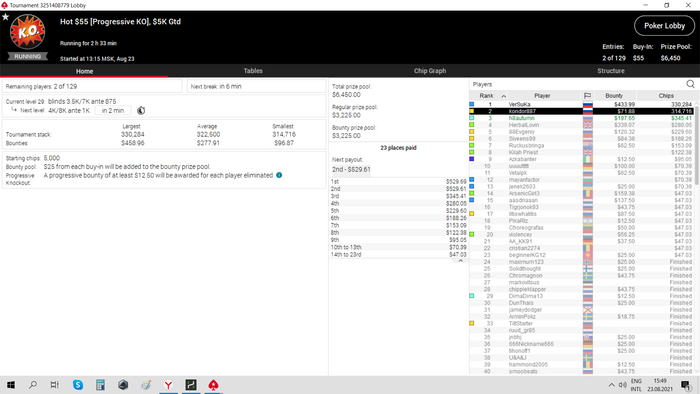Click cyan color tag next to DimaDima13
This screenshot has height=394, width=700.
471,296
